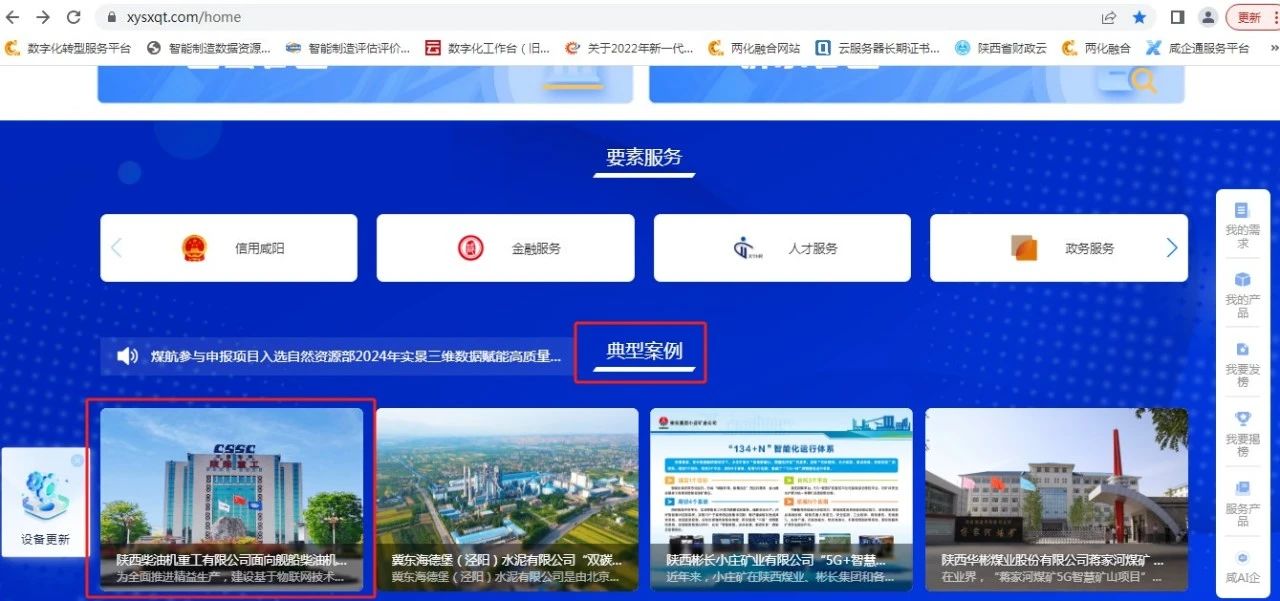The image size is (1280, 601).
Task: Open 我的需求 icon in right sidebar
Action: 1242,211
